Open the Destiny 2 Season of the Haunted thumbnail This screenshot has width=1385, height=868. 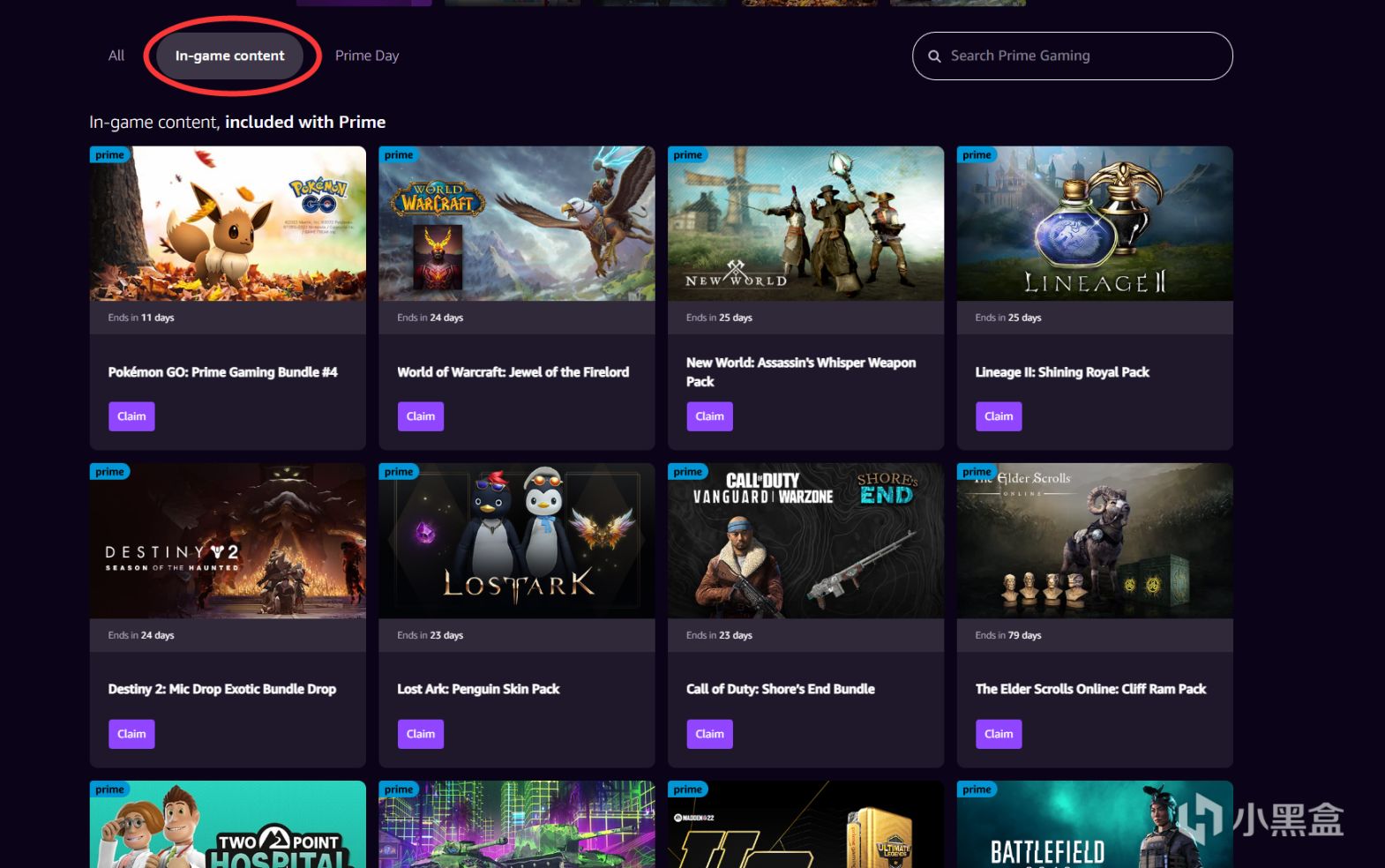tap(228, 542)
